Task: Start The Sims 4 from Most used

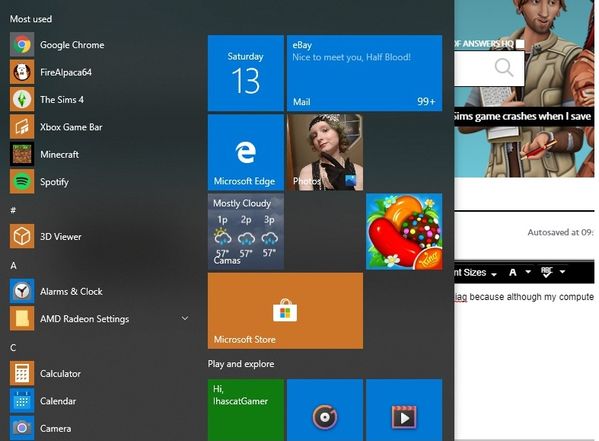Action: click(101, 99)
